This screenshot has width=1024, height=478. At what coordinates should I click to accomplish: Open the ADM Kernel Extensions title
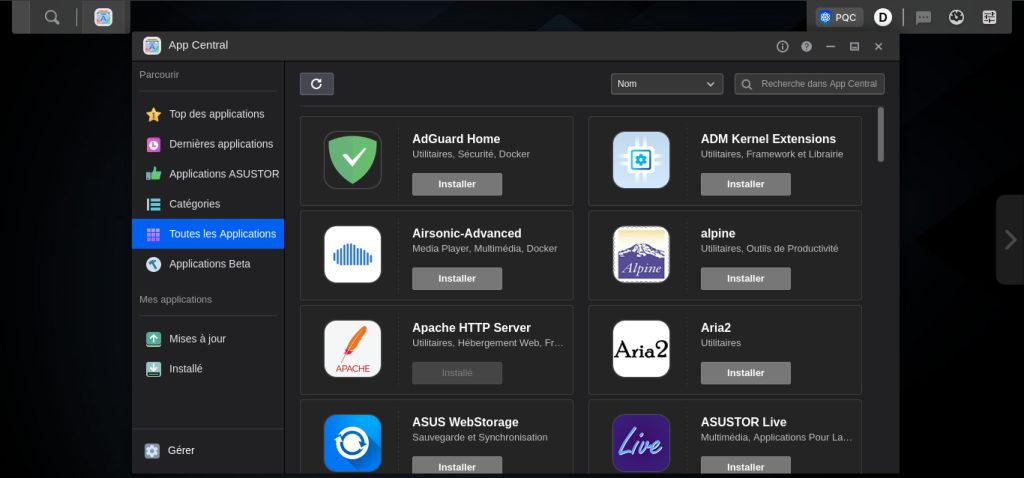(768, 139)
